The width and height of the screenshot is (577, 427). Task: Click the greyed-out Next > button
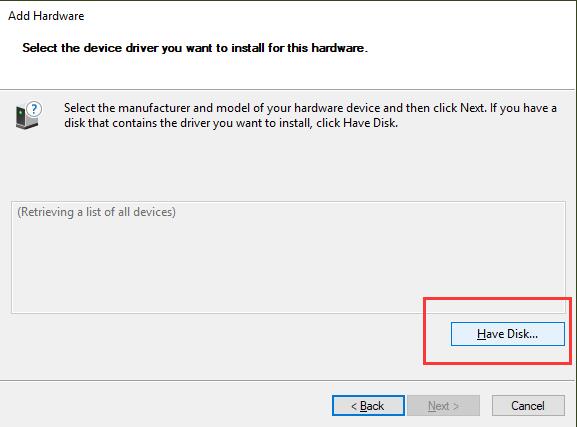tap(443, 406)
